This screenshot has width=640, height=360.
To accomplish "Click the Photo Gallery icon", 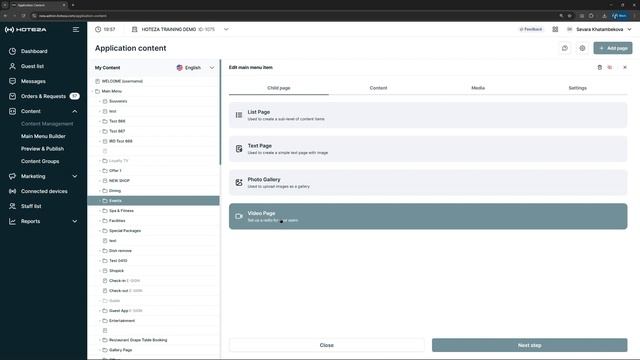I will point(239,182).
